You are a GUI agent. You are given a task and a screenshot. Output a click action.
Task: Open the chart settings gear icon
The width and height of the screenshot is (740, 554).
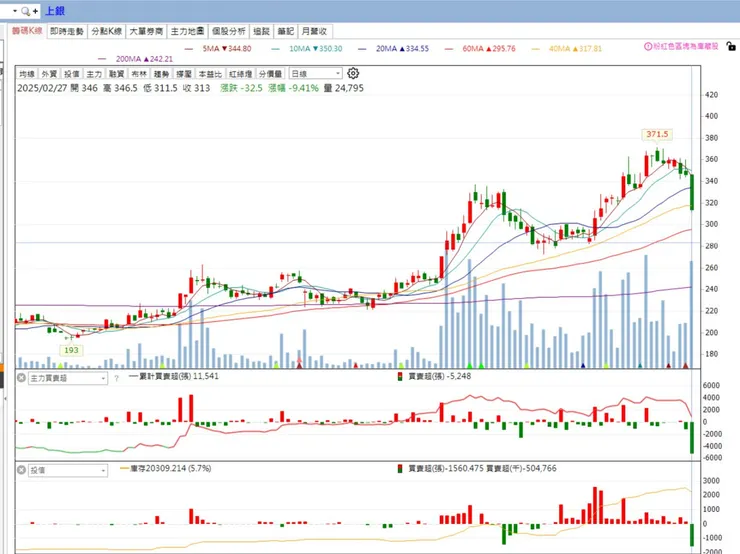click(x=353, y=73)
